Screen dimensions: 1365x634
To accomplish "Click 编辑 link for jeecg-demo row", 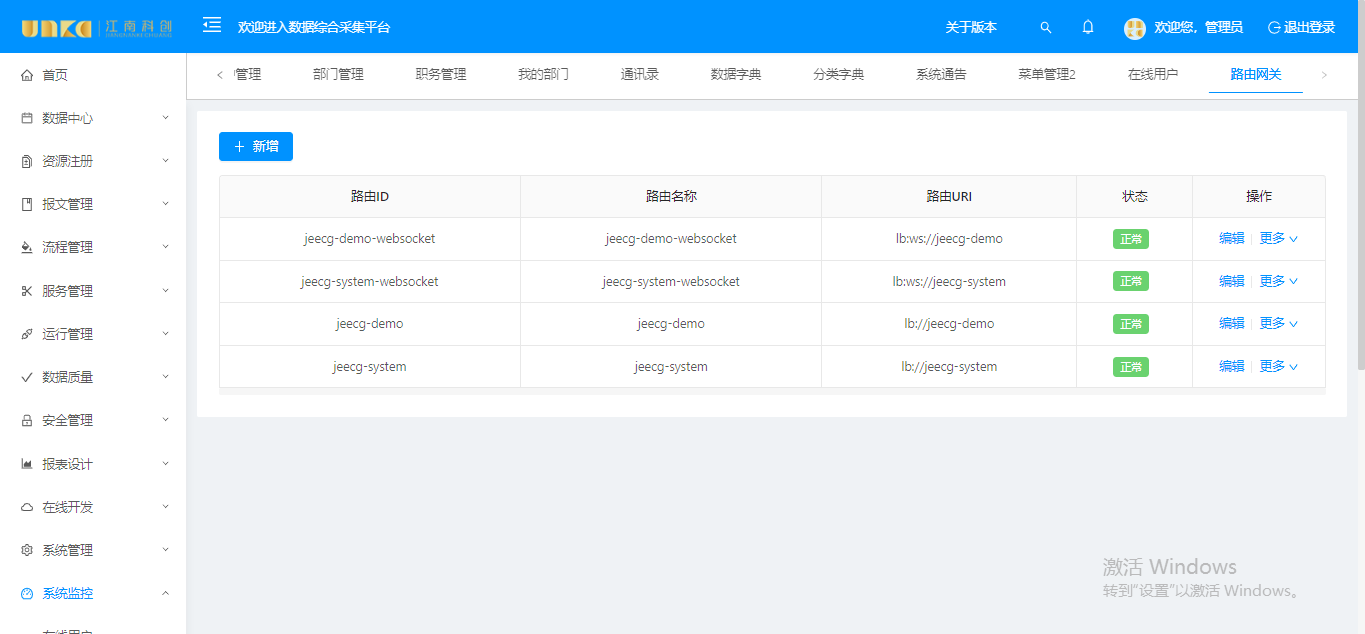I will (1231, 324).
